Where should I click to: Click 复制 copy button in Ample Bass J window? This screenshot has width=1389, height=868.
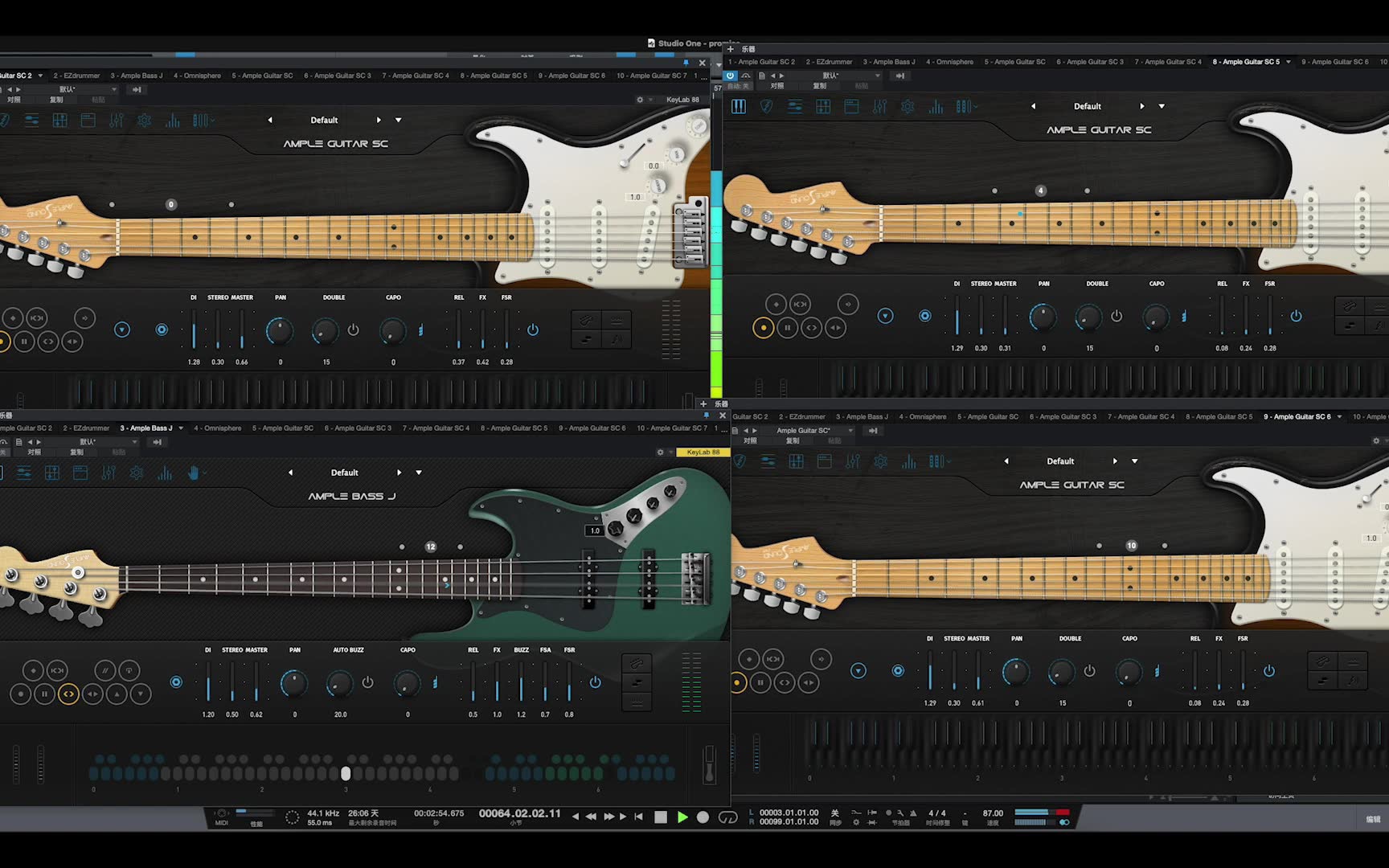76,452
